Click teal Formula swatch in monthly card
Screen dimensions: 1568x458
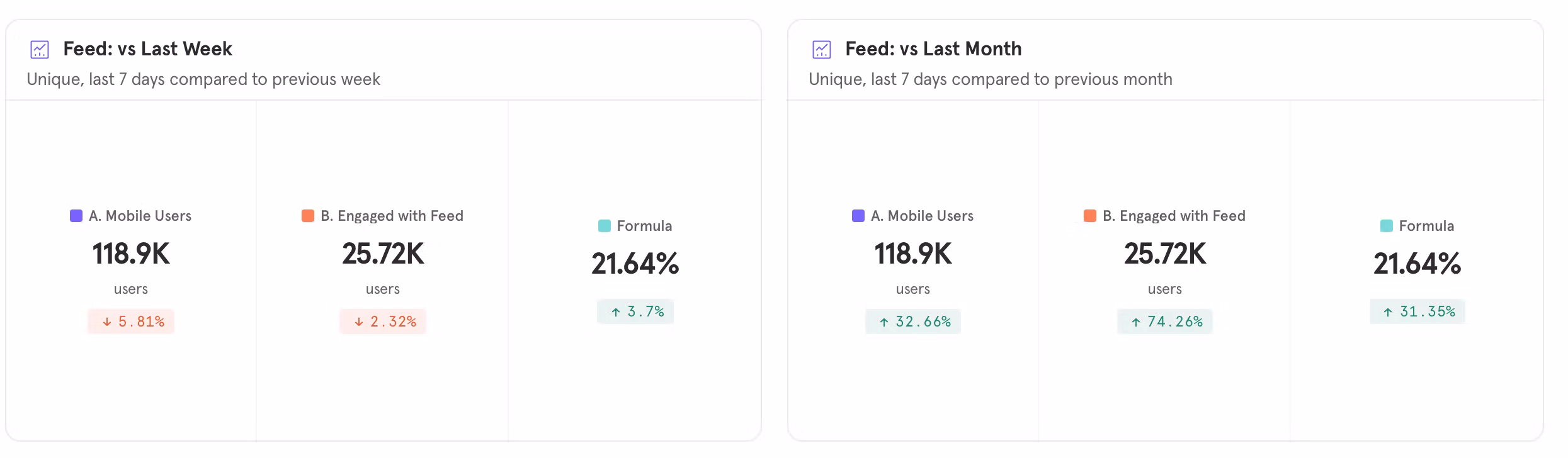click(x=1387, y=226)
